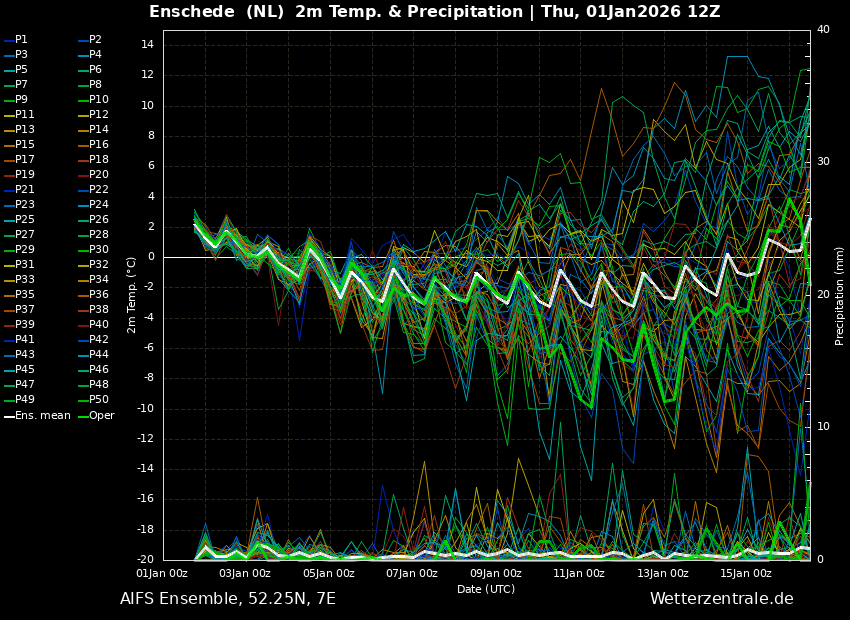This screenshot has height=620, width=850.
Task: Click the Date (UTC) axis label
Action: 486,589
